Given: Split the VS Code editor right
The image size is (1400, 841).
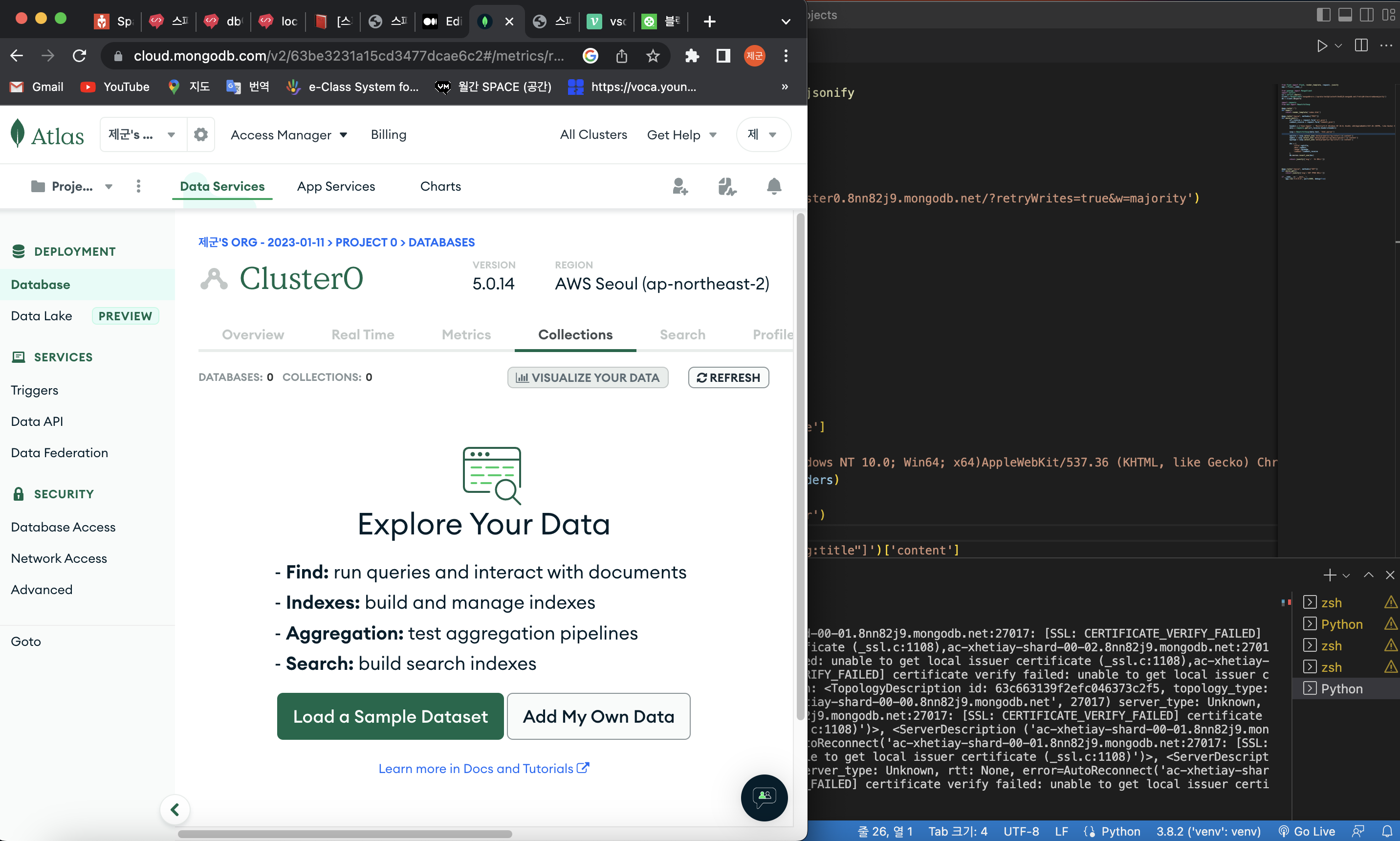Looking at the screenshot, I should click(1361, 45).
